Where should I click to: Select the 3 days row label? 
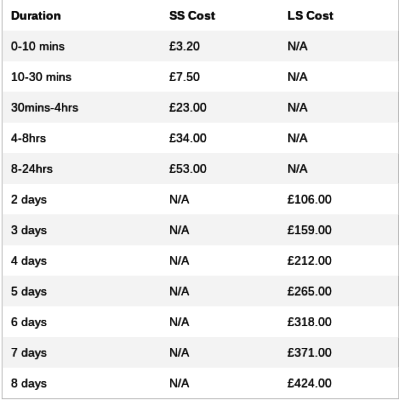pos(29,230)
